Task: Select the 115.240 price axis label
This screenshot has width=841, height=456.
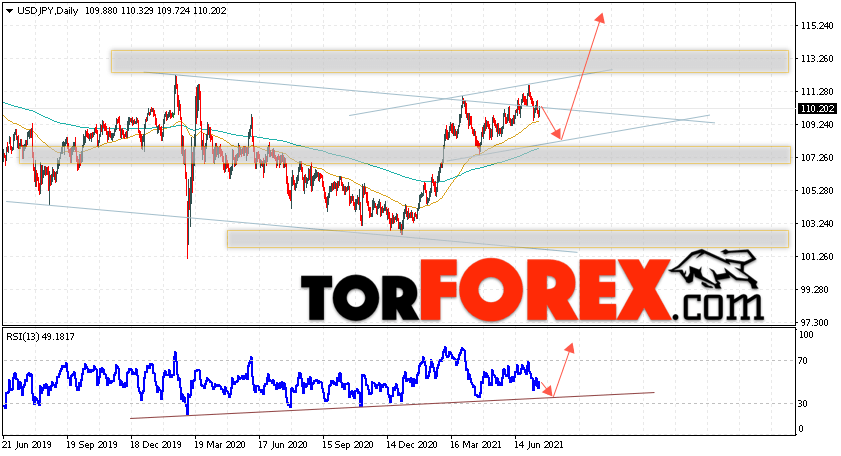Action: click(x=817, y=25)
